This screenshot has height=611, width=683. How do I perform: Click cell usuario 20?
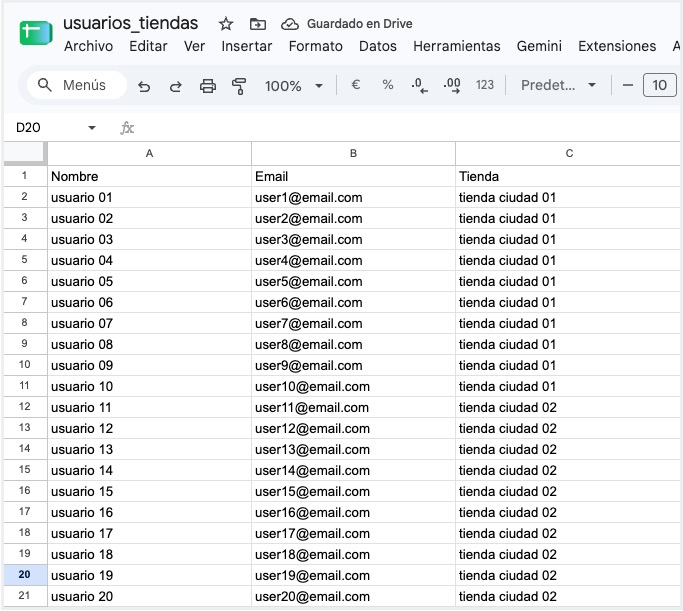click(x=149, y=596)
